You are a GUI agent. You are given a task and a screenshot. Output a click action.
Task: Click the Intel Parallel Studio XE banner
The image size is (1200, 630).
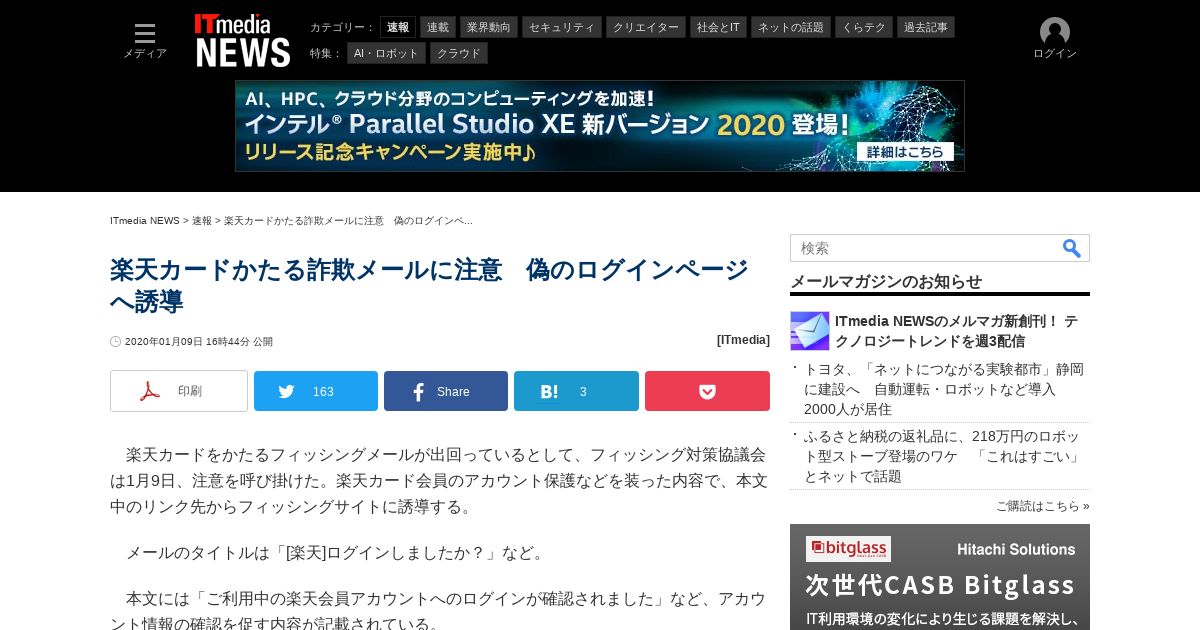(x=600, y=126)
